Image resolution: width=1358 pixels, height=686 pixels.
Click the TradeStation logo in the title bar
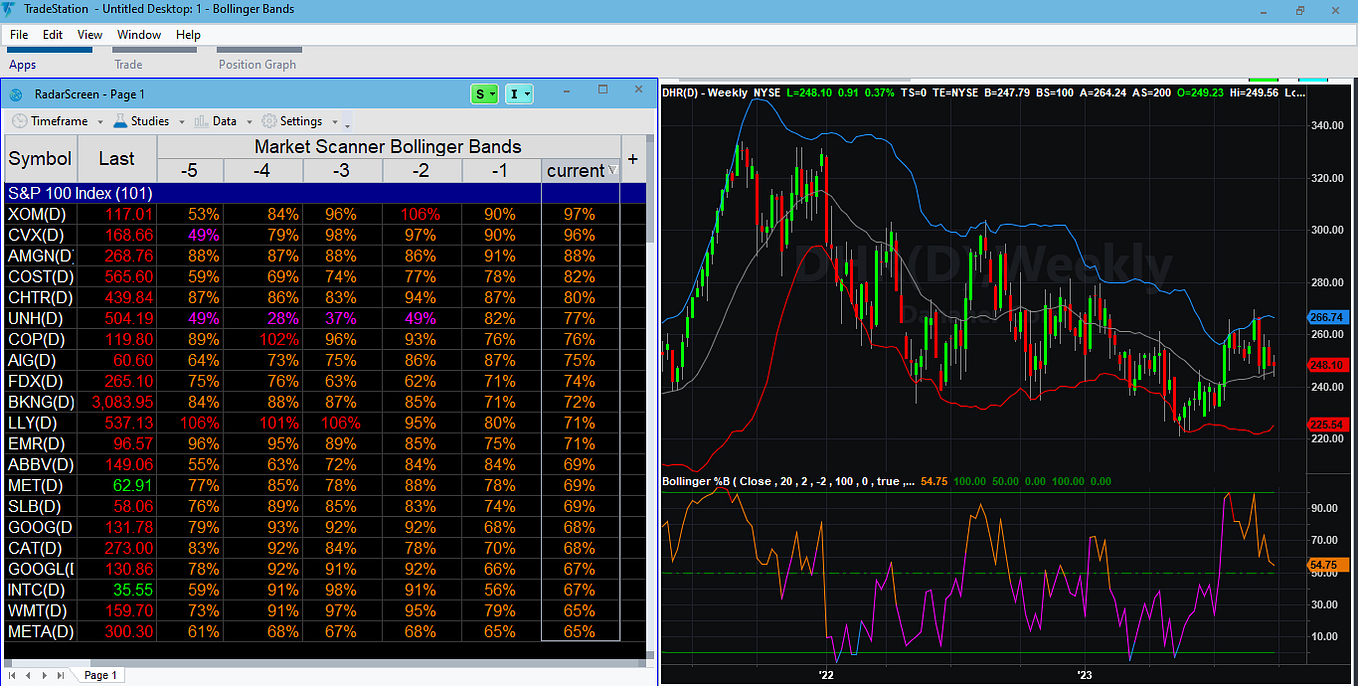coord(9,9)
